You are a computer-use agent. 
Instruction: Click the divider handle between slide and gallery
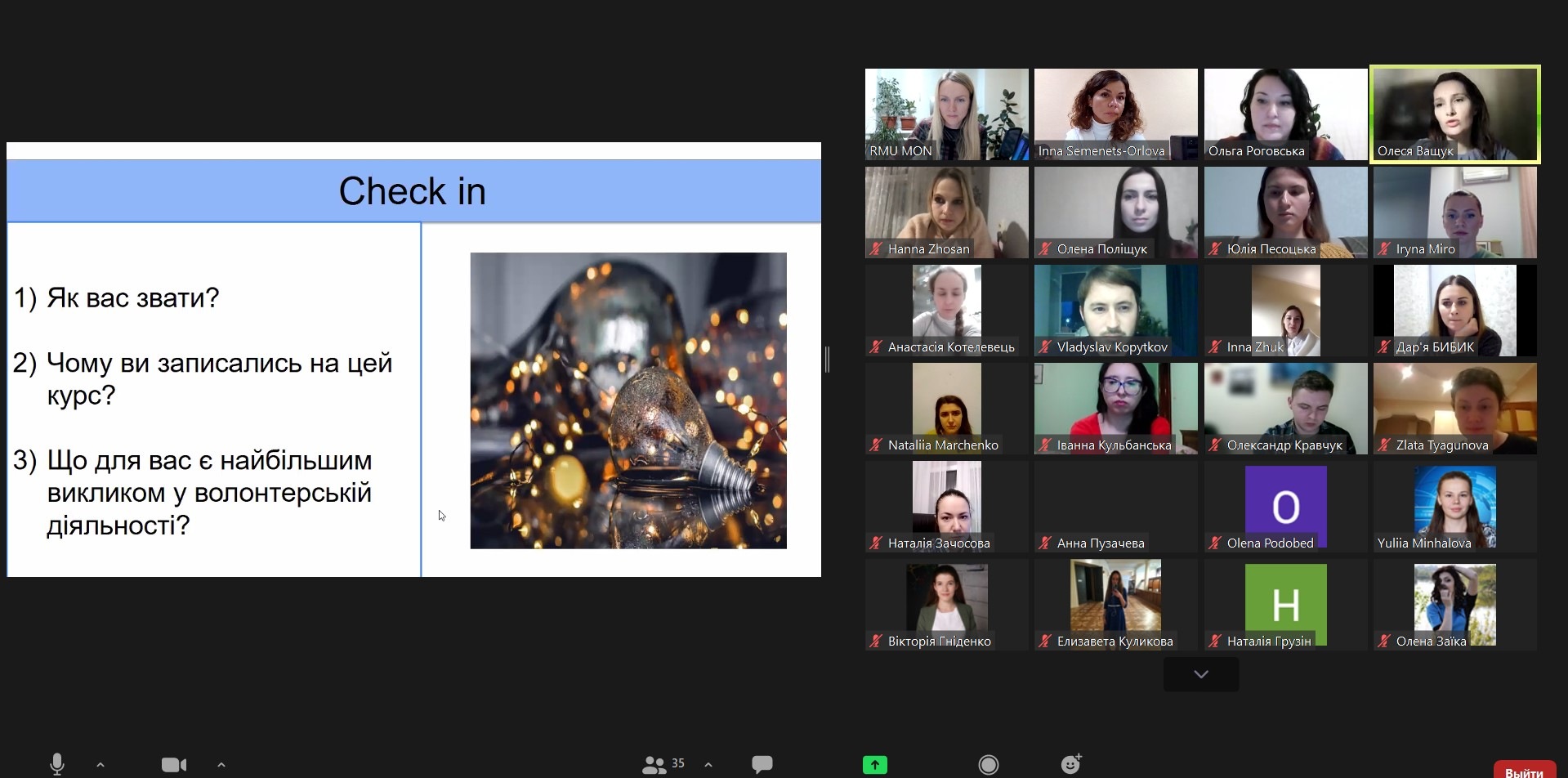(827, 360)
